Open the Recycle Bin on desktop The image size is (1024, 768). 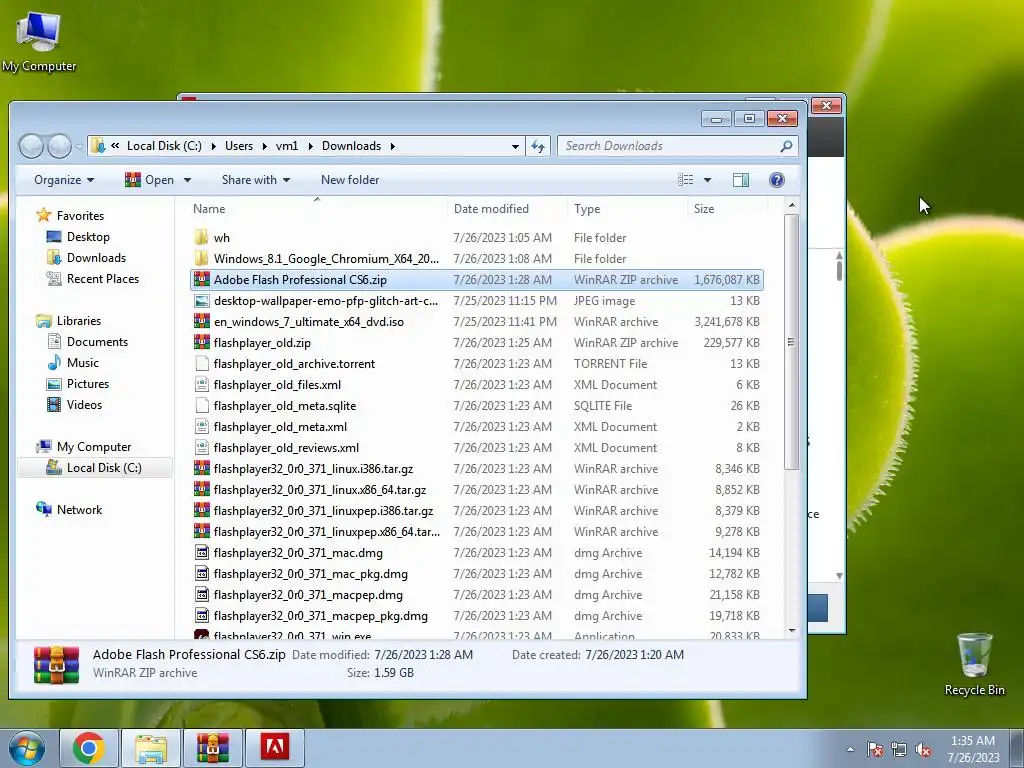(x=974, y=664)
